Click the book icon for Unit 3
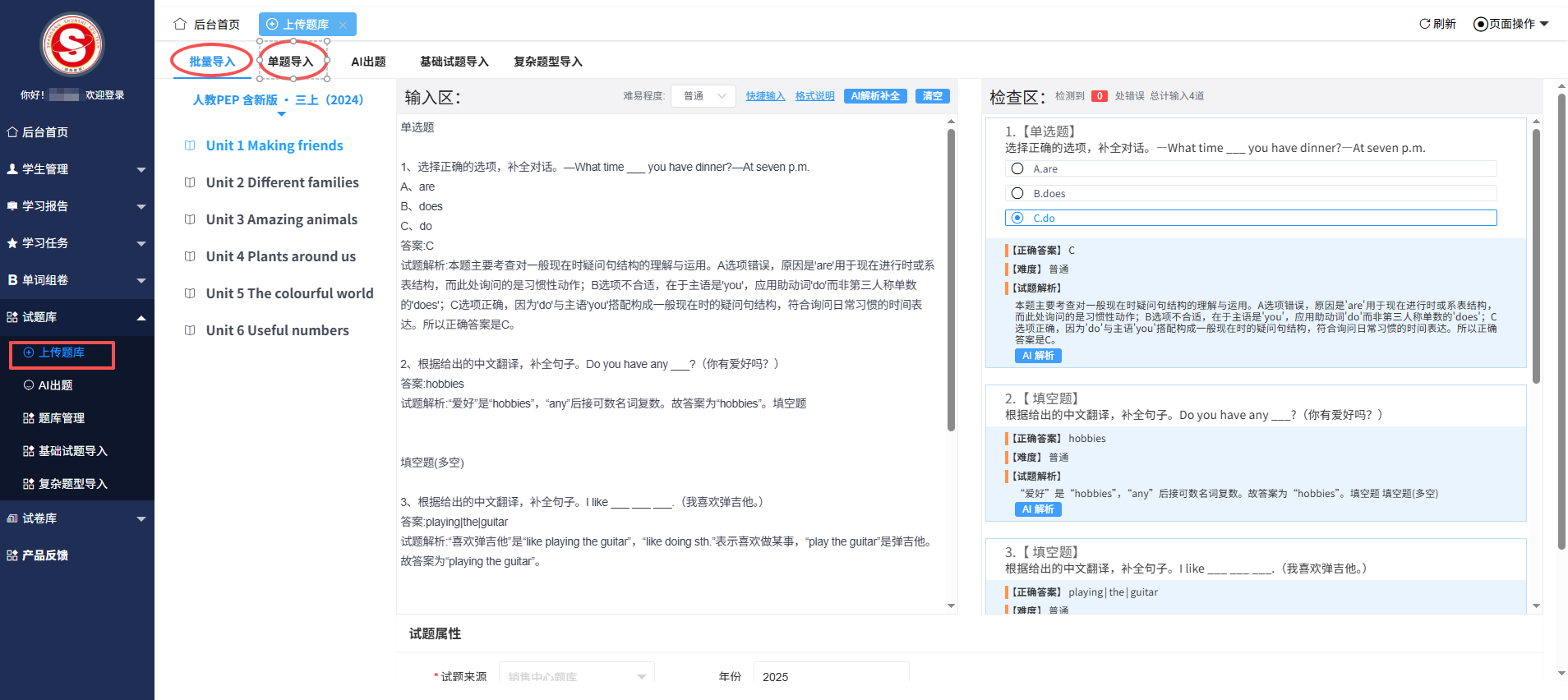1568x700 pixels. [190, 219]
